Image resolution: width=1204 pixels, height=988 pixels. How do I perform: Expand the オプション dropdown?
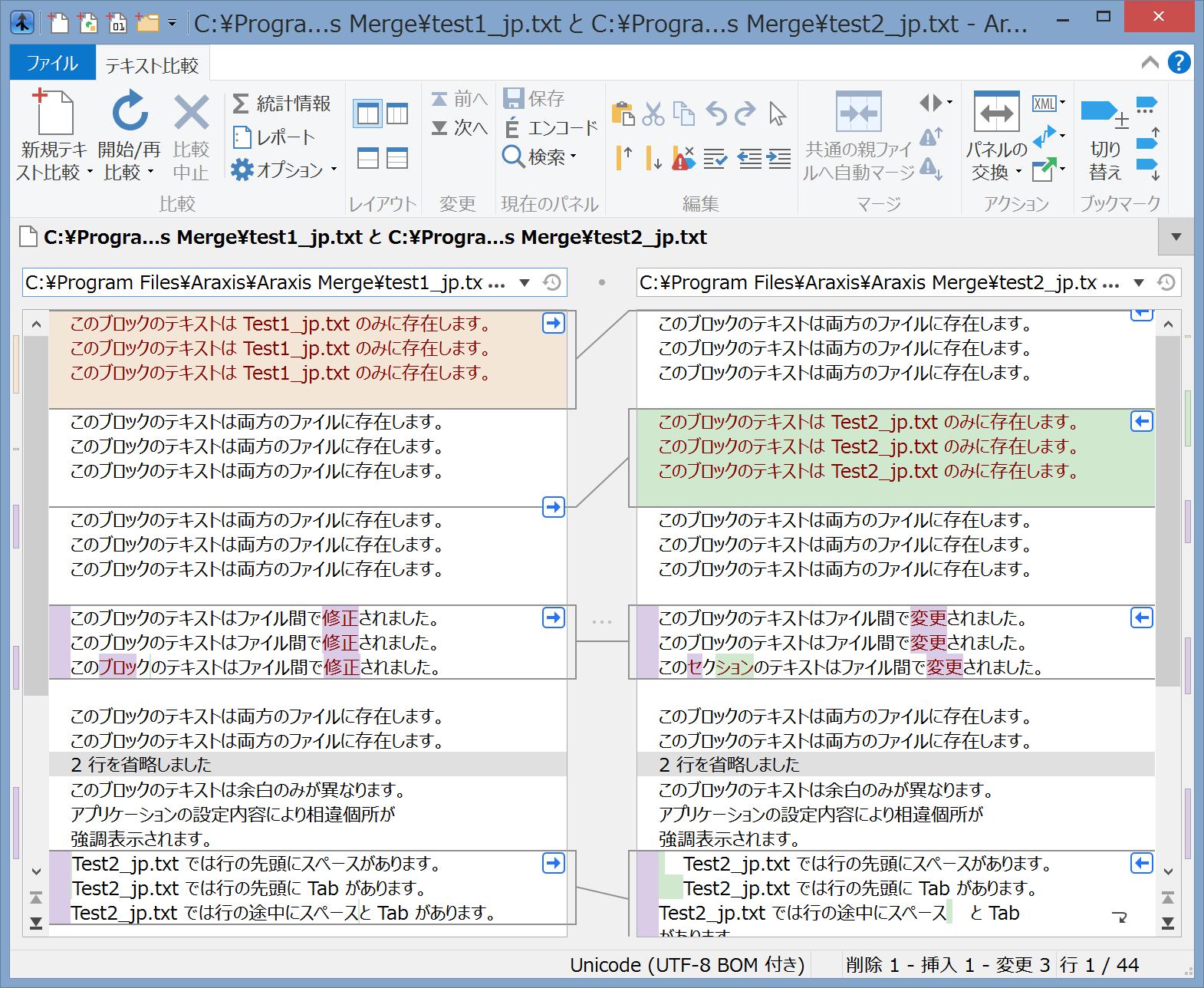pyautogui.click(x=334, y=170)
